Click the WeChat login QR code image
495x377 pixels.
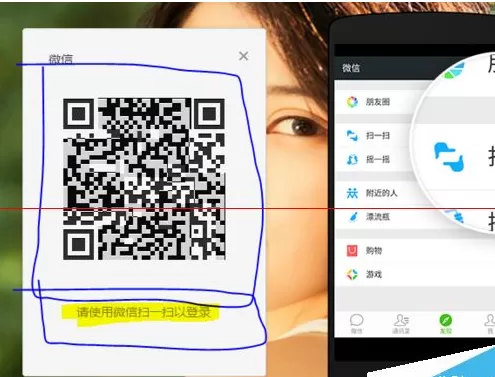[144, 179]
